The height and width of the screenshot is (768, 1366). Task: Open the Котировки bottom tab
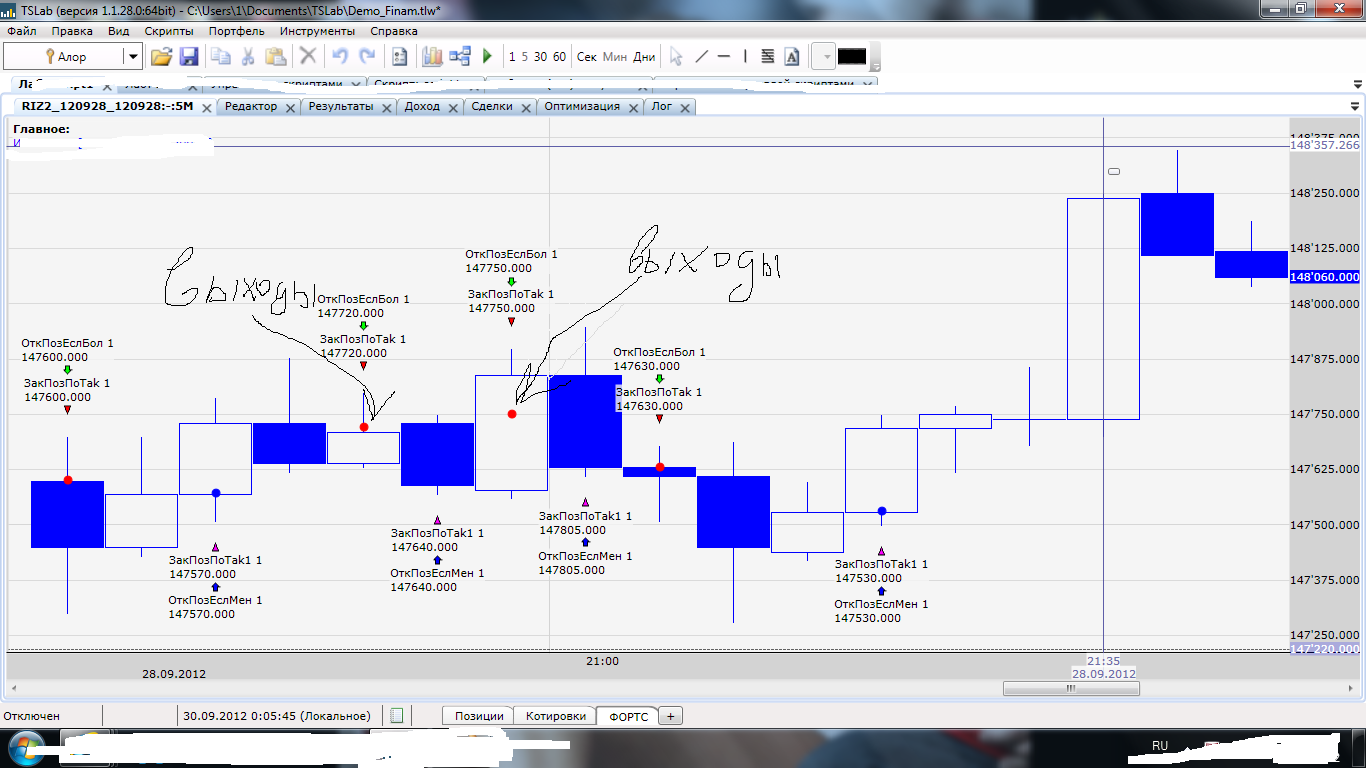[555, 716]
